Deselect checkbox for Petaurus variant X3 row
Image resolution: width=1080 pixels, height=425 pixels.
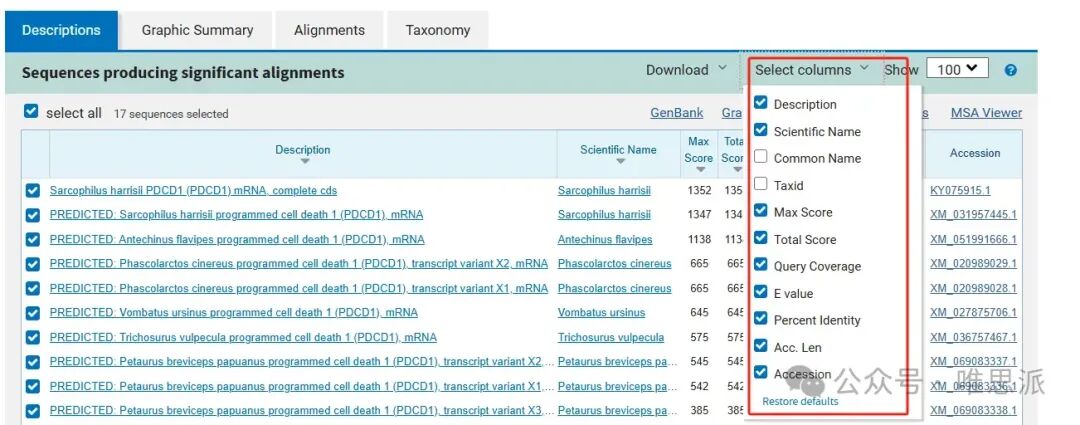click(32, 411)
